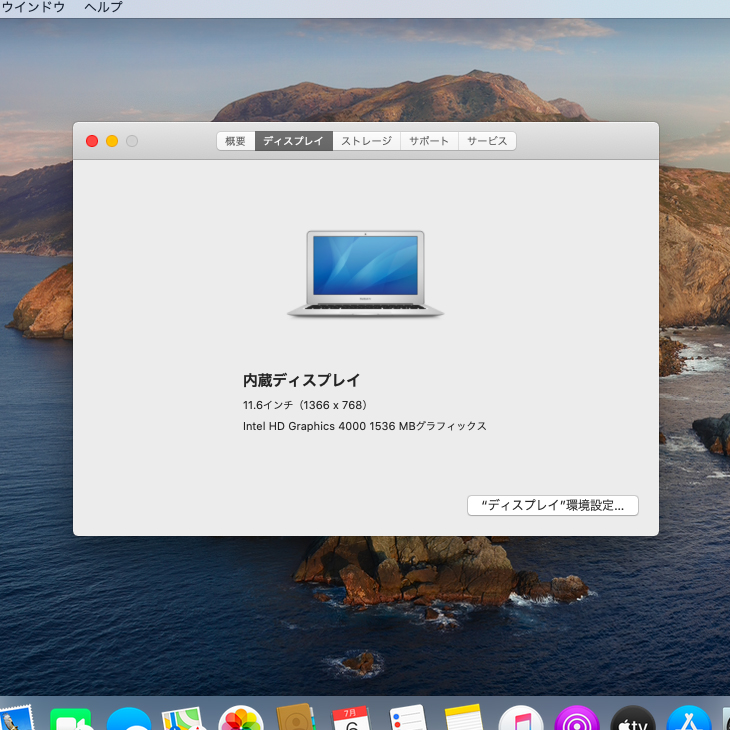Screen dimensions: 730x730
Task: Launch Podcasts from the dock
Action: click(x=577, y=719)
